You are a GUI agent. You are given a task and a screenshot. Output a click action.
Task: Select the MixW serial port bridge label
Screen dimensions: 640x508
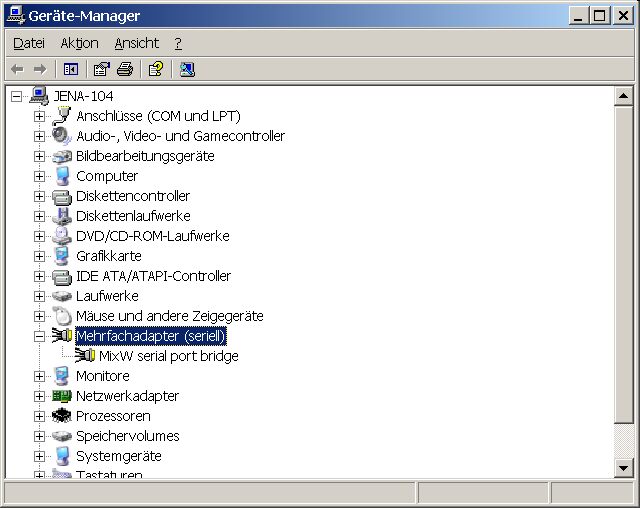169,356
